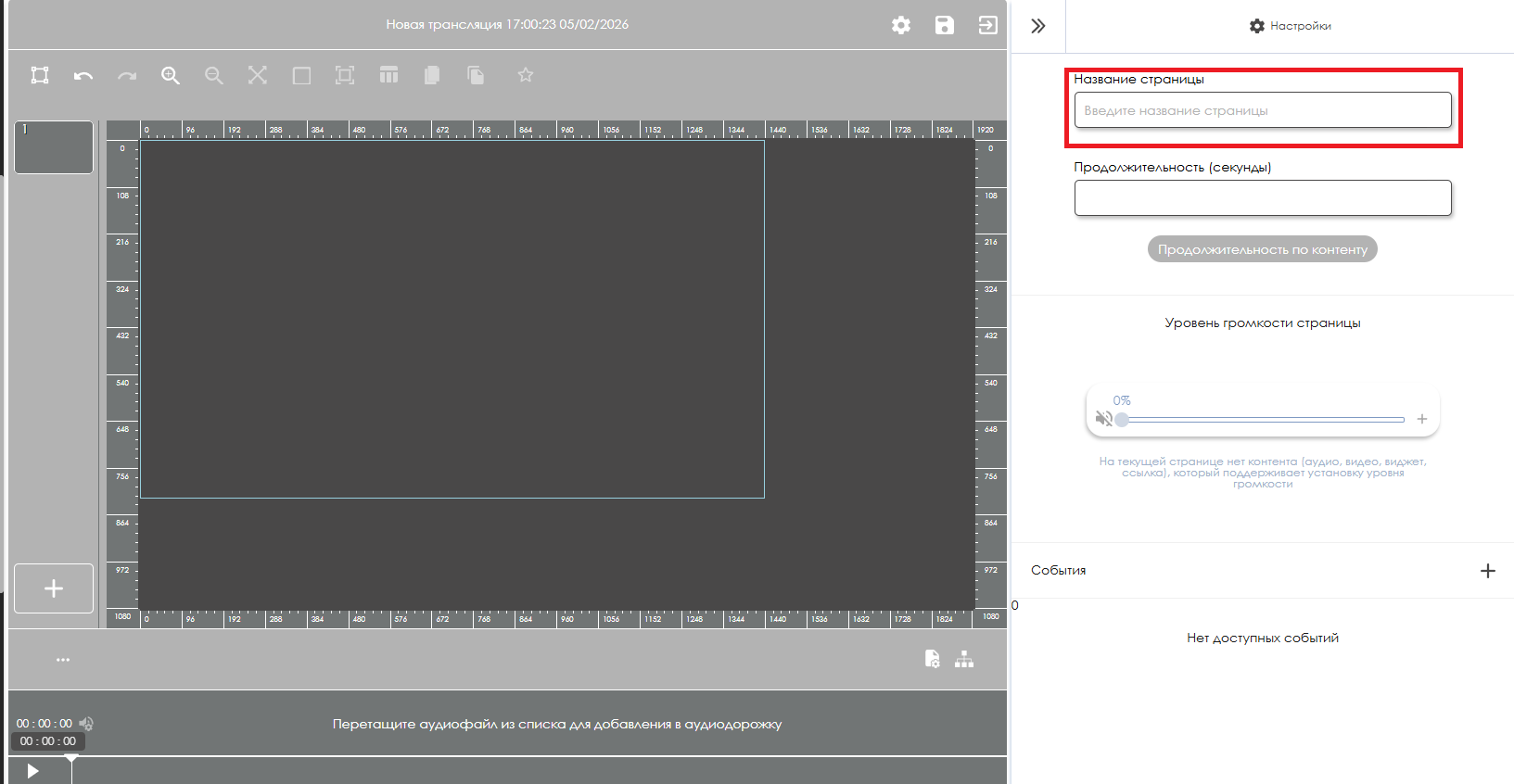Click the star favorite icon in the toolbar
1514x784 pixels.
pyautogui.click(x=526, y=75)
